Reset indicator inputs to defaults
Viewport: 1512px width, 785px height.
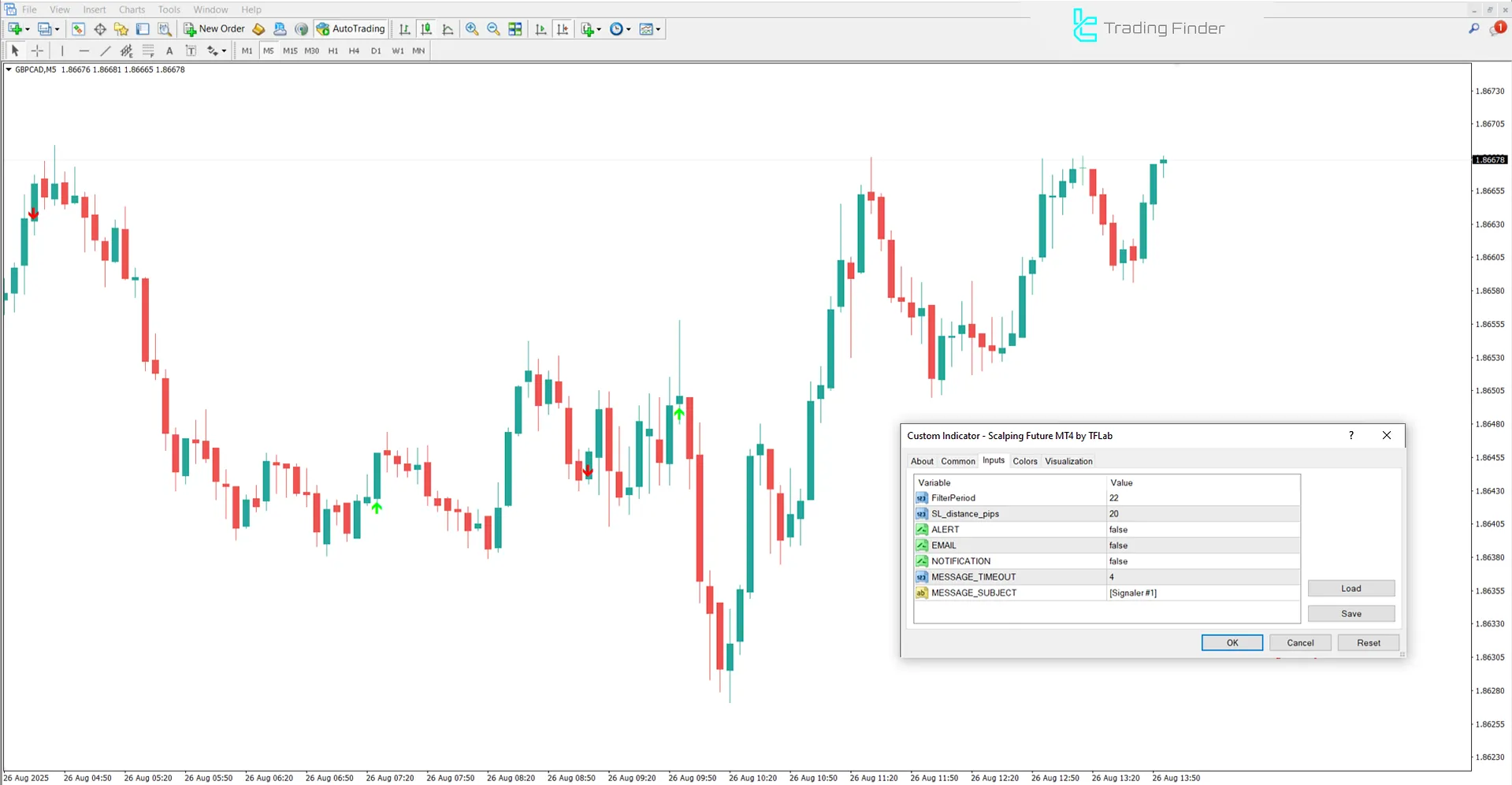tap(1368, 642)
